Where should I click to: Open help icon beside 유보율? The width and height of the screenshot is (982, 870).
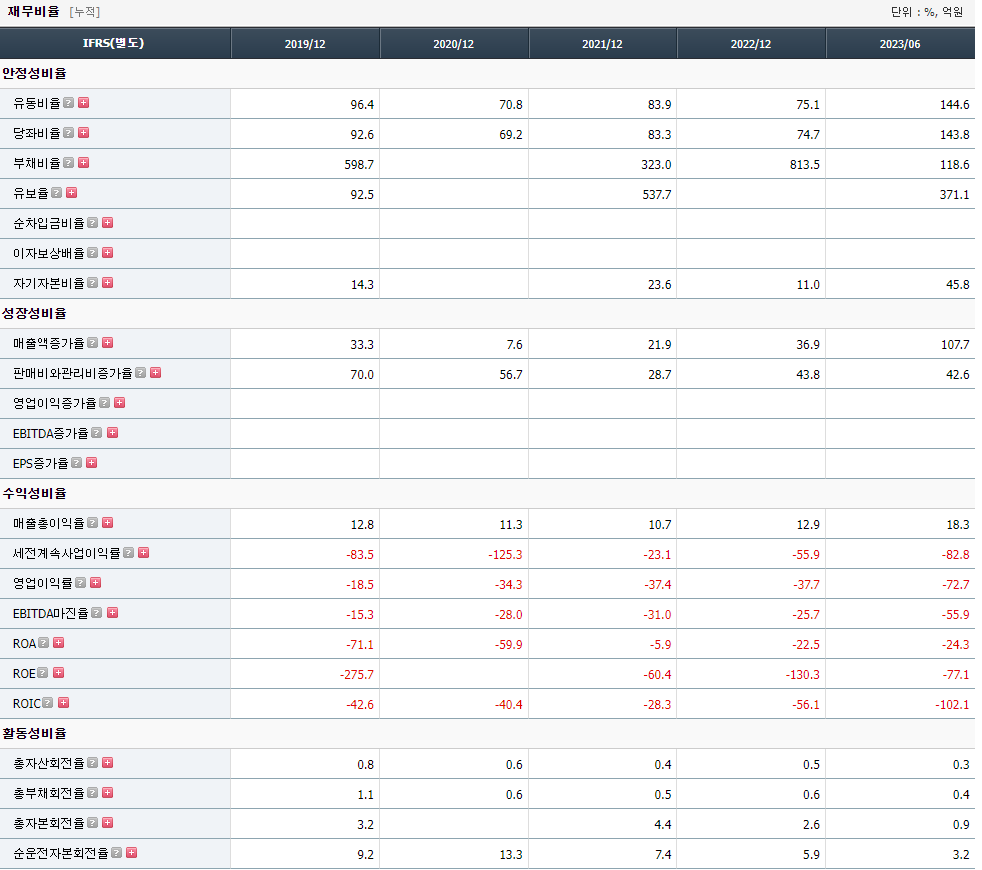click(57, 193)
